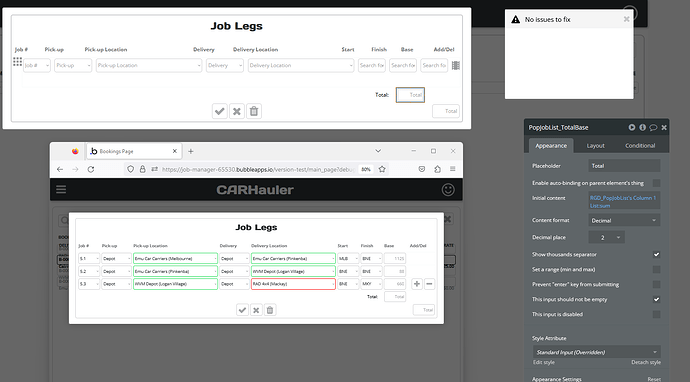Open the MKY finish dropdown in row 5.3
The width and height of the screenshot is (690, 382).
pos(371,284)
